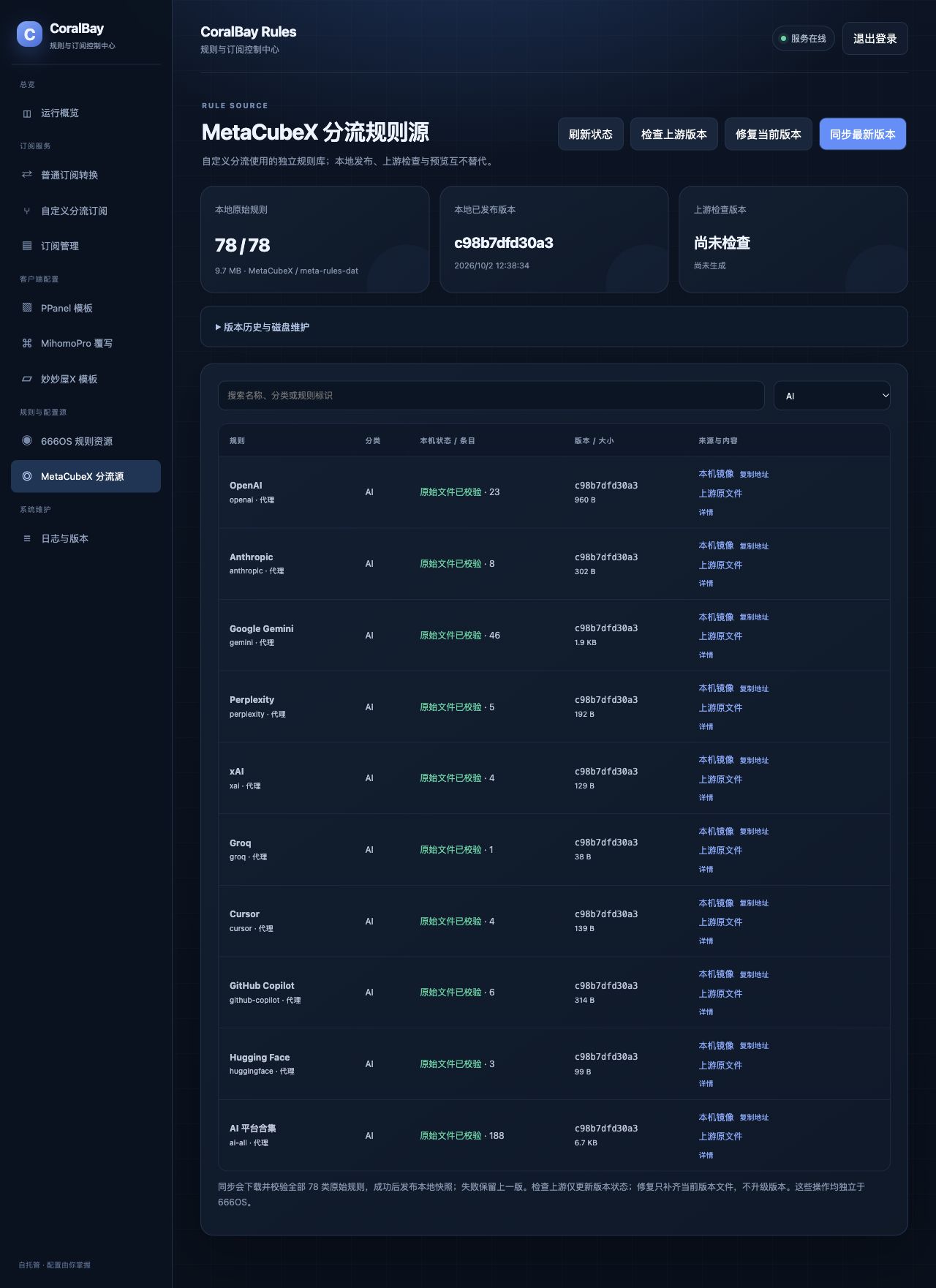The image size is (936, 1288).
Task: Click the Anthropic rule name
Action: (x=251, y=557)
